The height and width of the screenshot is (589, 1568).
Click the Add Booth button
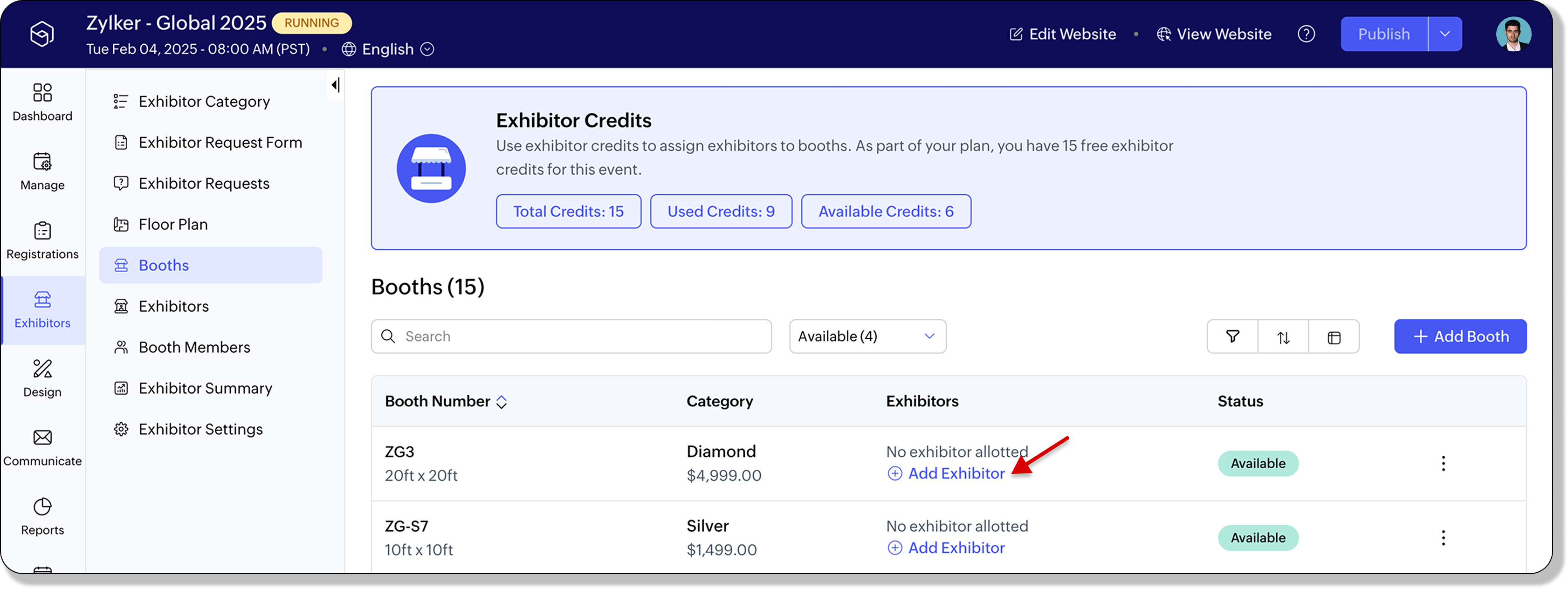point(1460,336)
